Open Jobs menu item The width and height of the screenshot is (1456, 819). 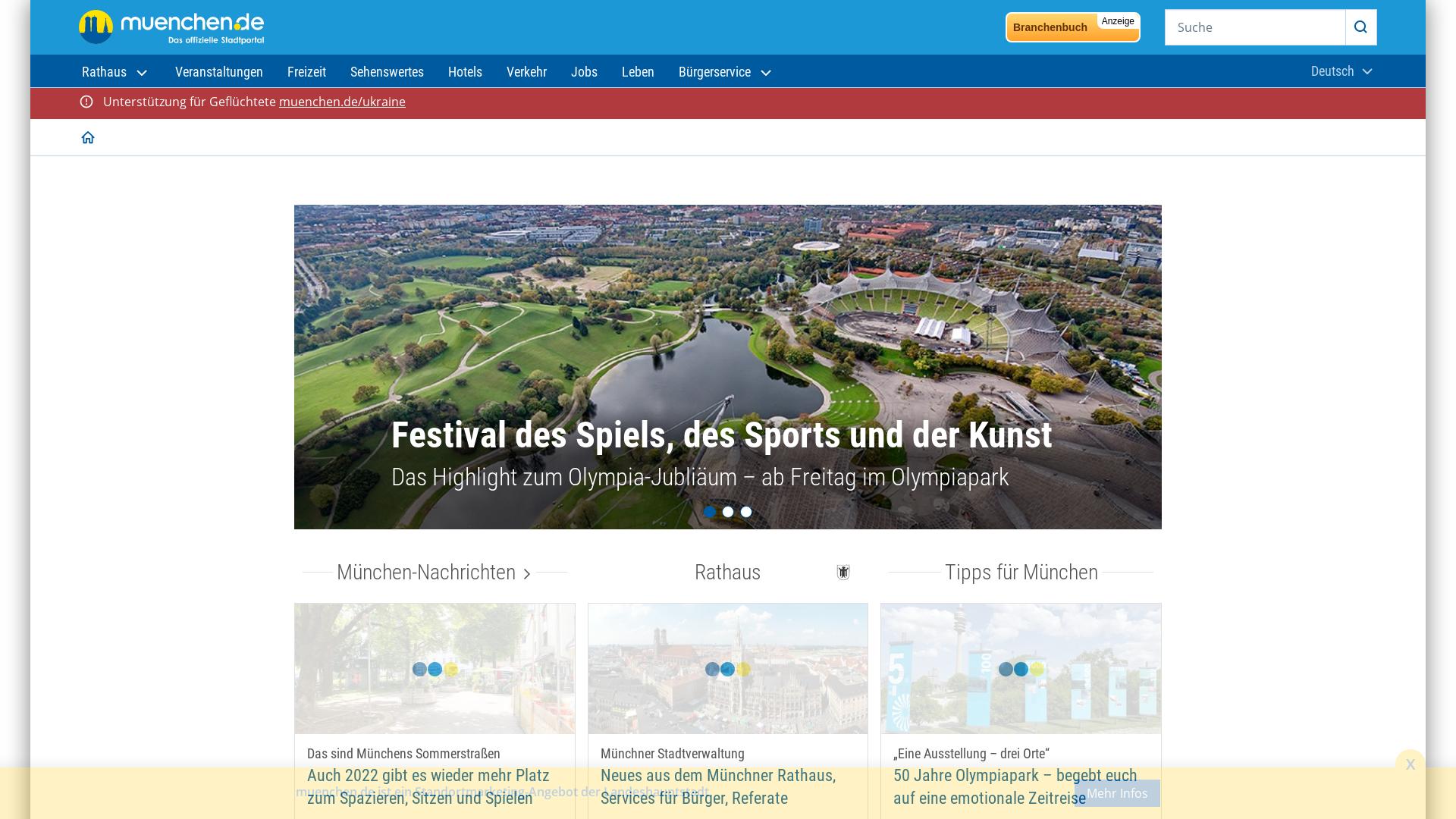[x=584, y=72]
